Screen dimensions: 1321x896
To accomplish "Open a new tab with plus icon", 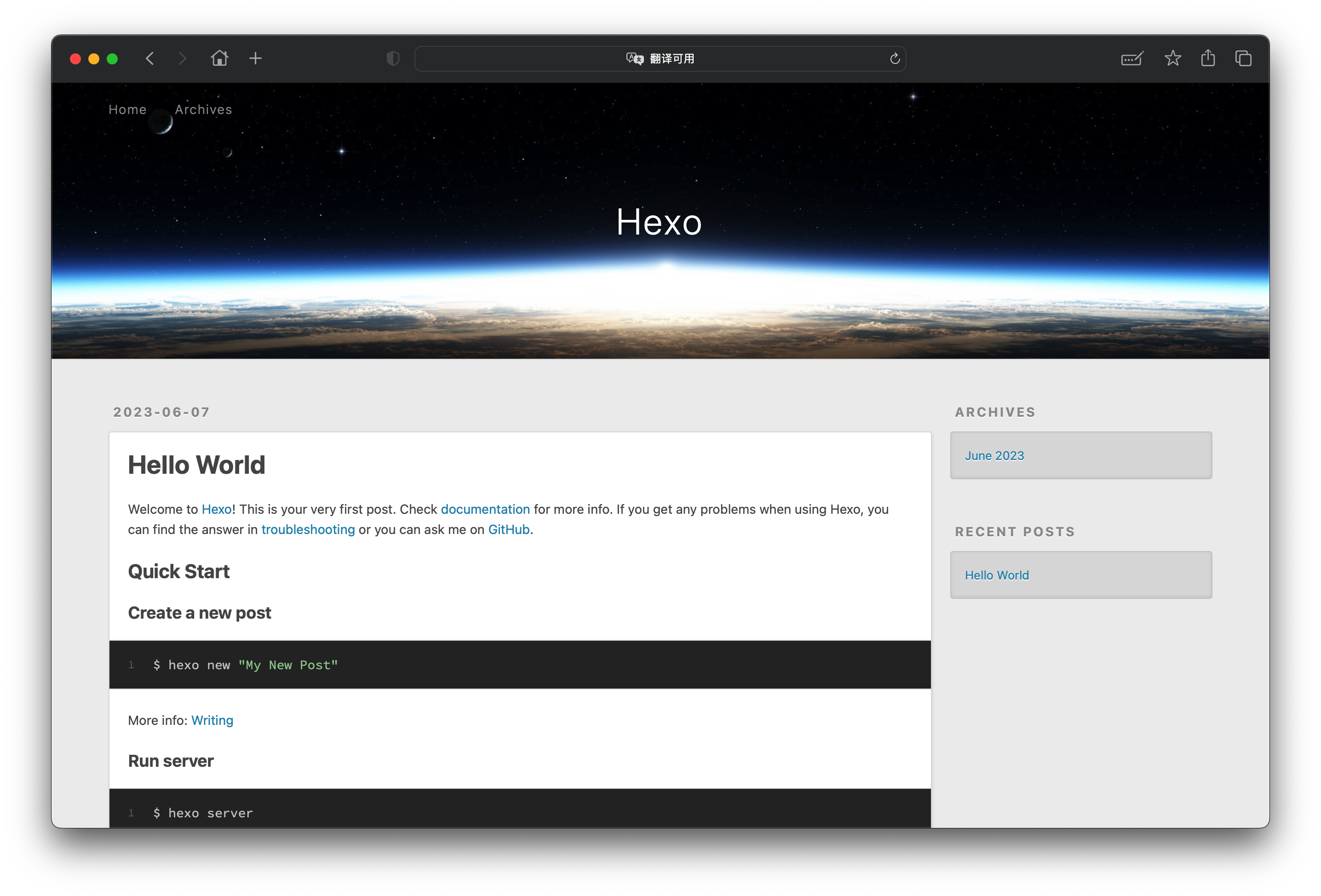I will (255, 58).
